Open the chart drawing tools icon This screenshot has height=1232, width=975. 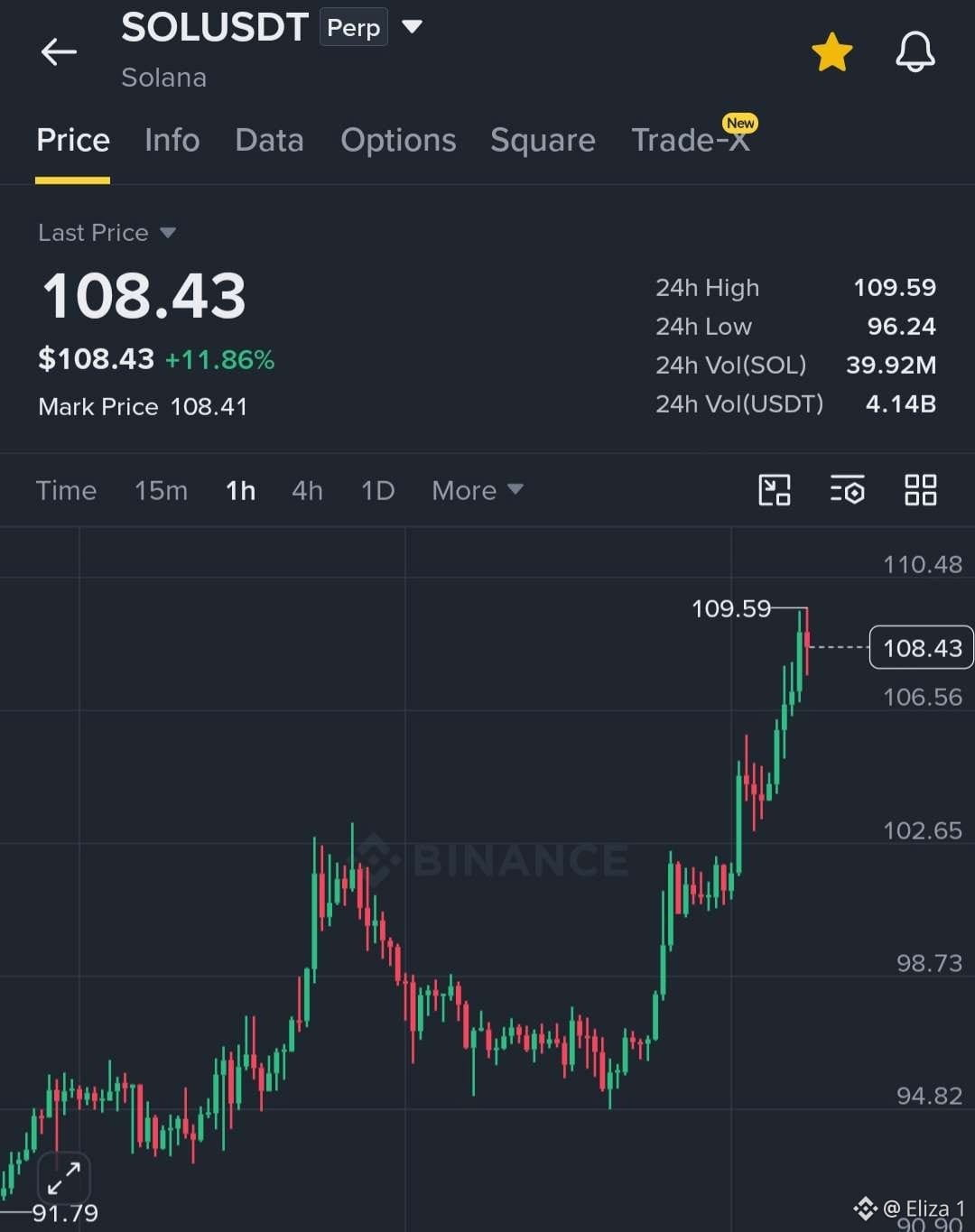coord(775,490)
